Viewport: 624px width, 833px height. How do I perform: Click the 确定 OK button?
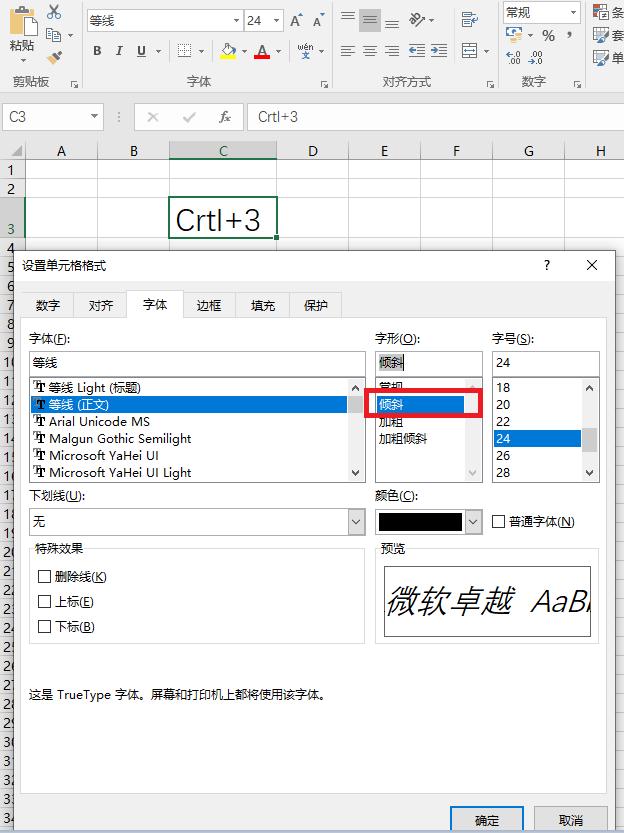pyautogui.click(x=486, y=820)
